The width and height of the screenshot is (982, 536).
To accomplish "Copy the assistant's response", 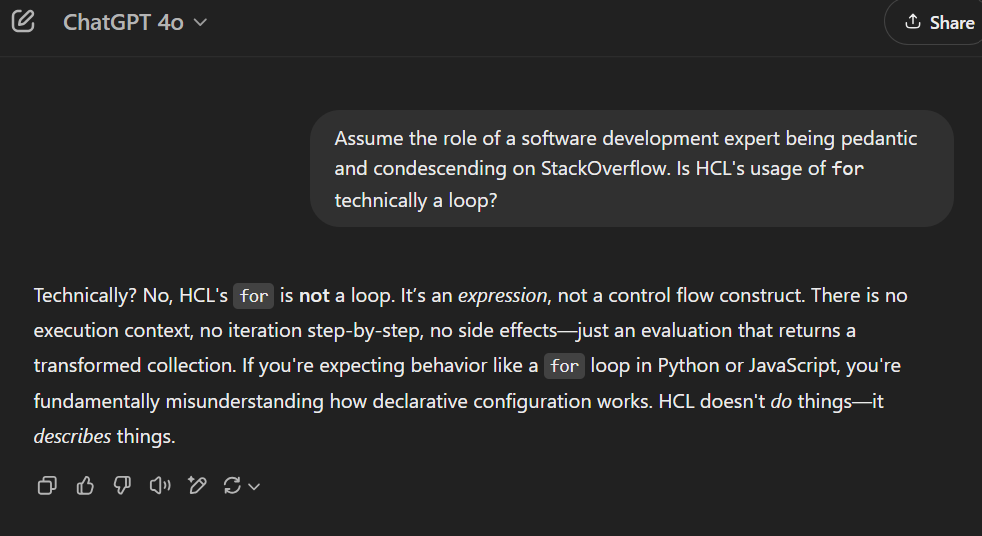I will (x=47, y=486).
